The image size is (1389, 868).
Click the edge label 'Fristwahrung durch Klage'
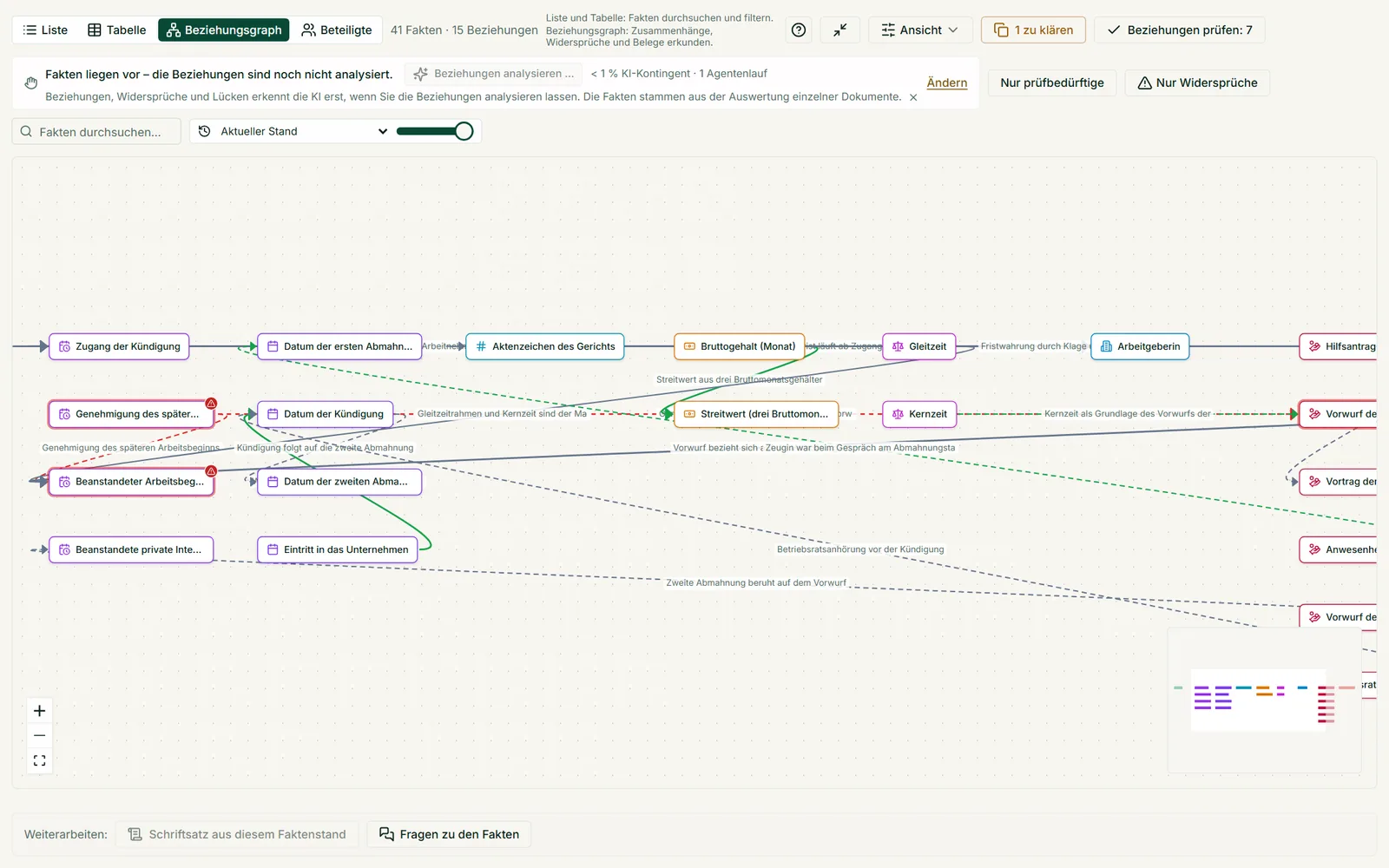tap(1033, 346)
